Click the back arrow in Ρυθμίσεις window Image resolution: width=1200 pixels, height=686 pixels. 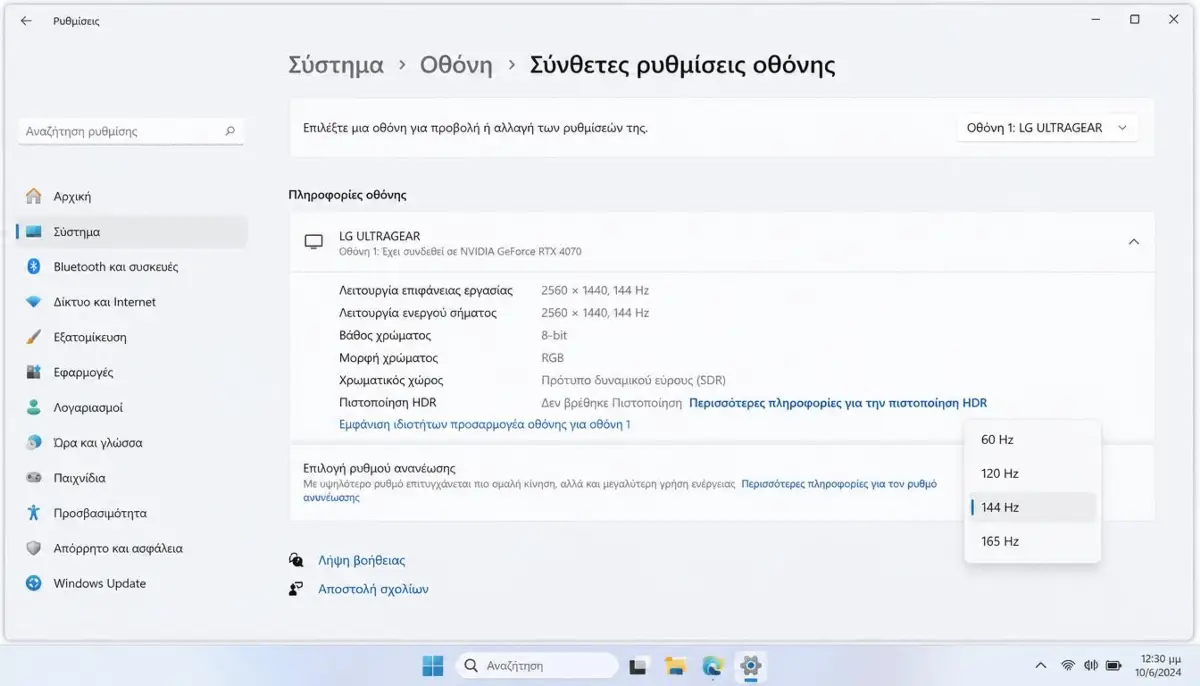coord(26,20)
